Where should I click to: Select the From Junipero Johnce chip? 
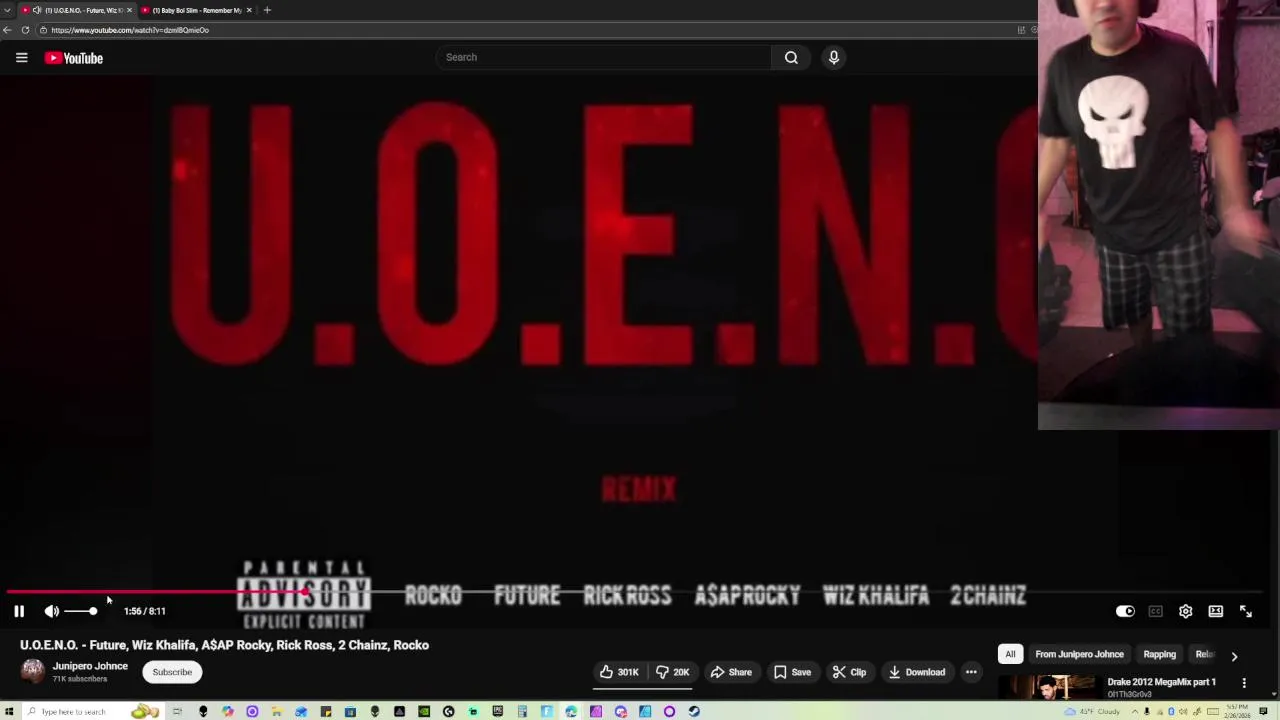(1079, 654)
